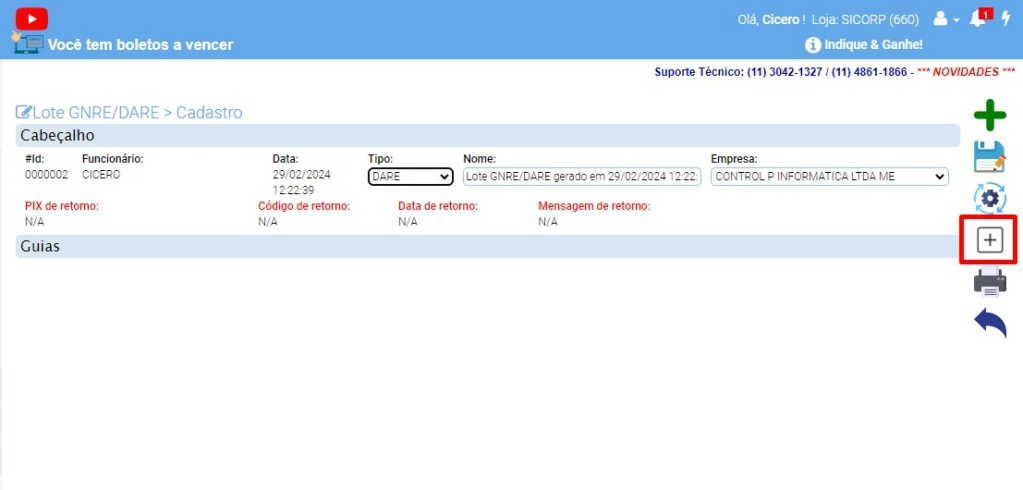This screenshot has width=1023, height=490.
Task: Click the 'Cabeçalho' section header
Action: tap(487, 136)
